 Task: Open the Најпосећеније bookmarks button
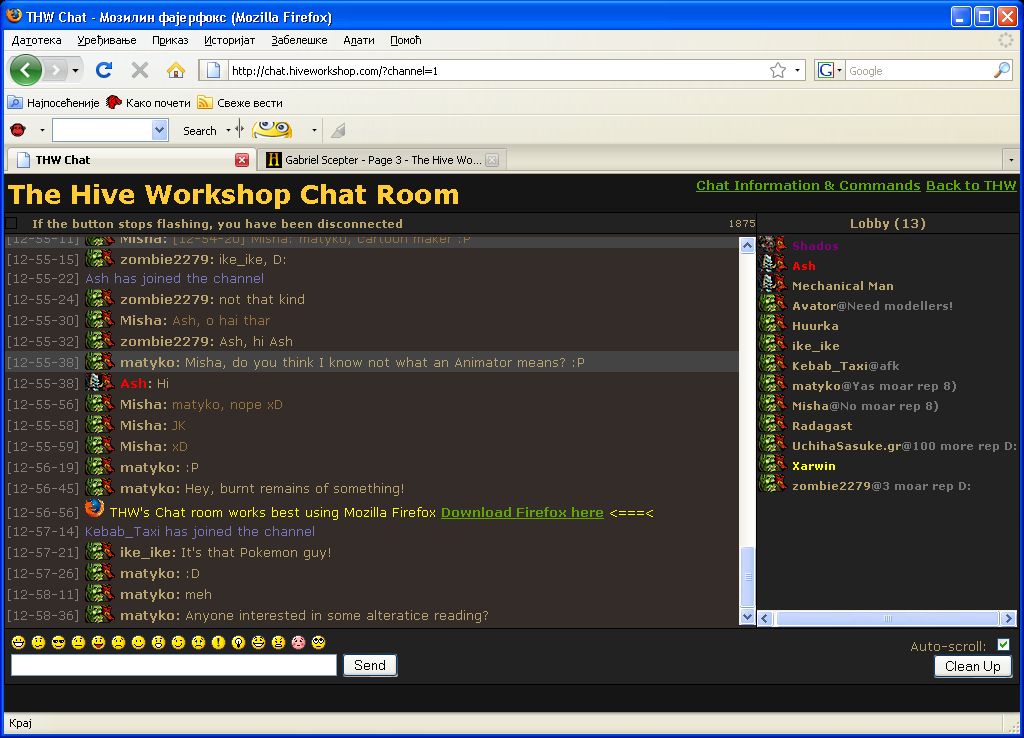[53, 103]
